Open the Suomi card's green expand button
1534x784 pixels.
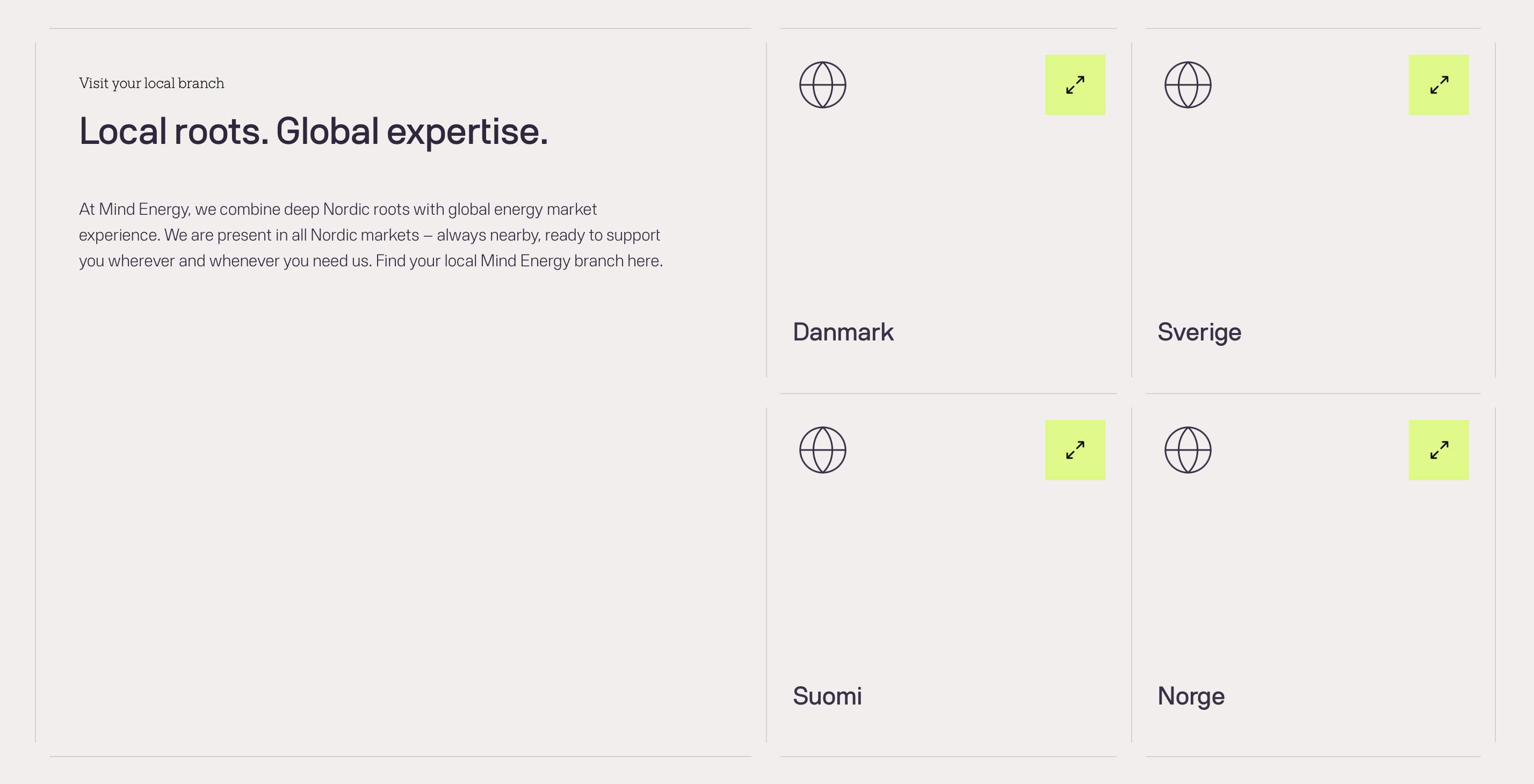[1075, 449]
